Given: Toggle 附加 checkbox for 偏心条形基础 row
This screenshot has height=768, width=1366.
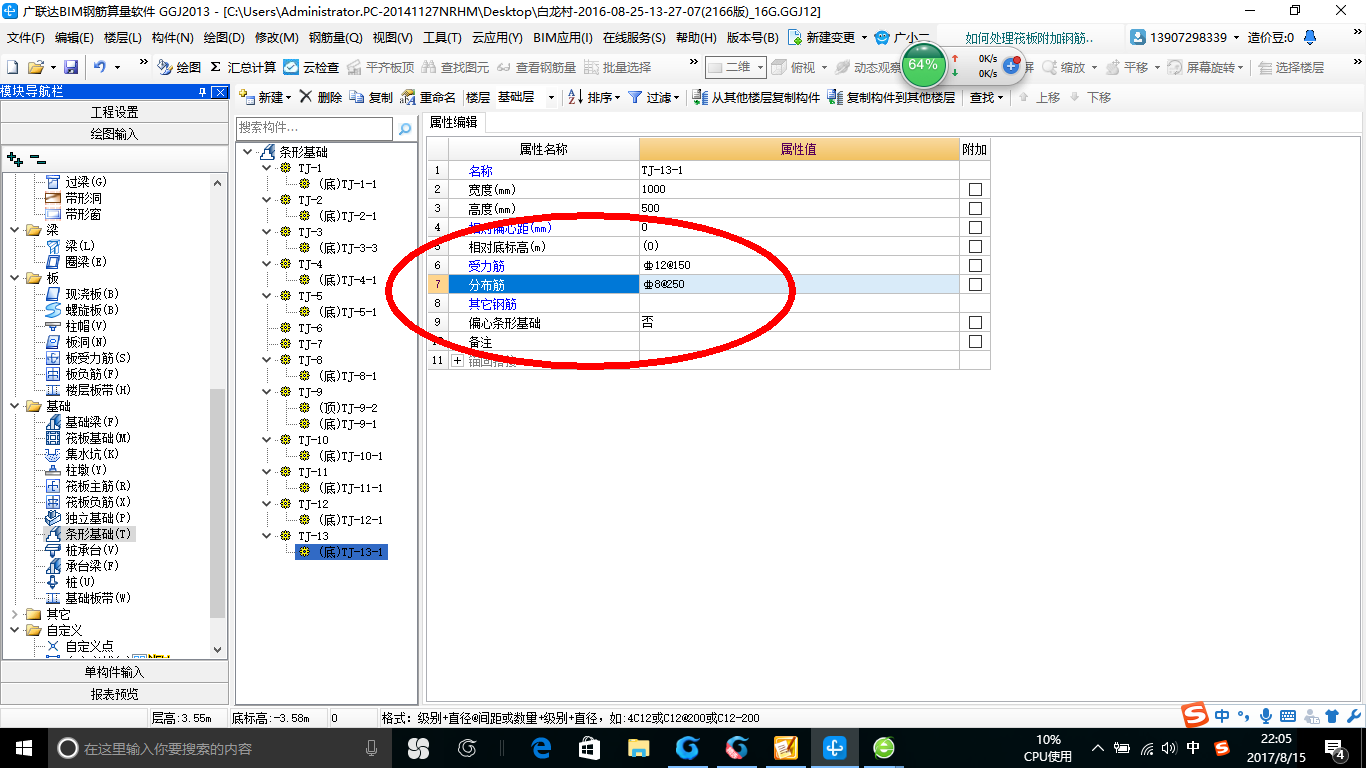Looking at the screenshot, I should [975, 323].
